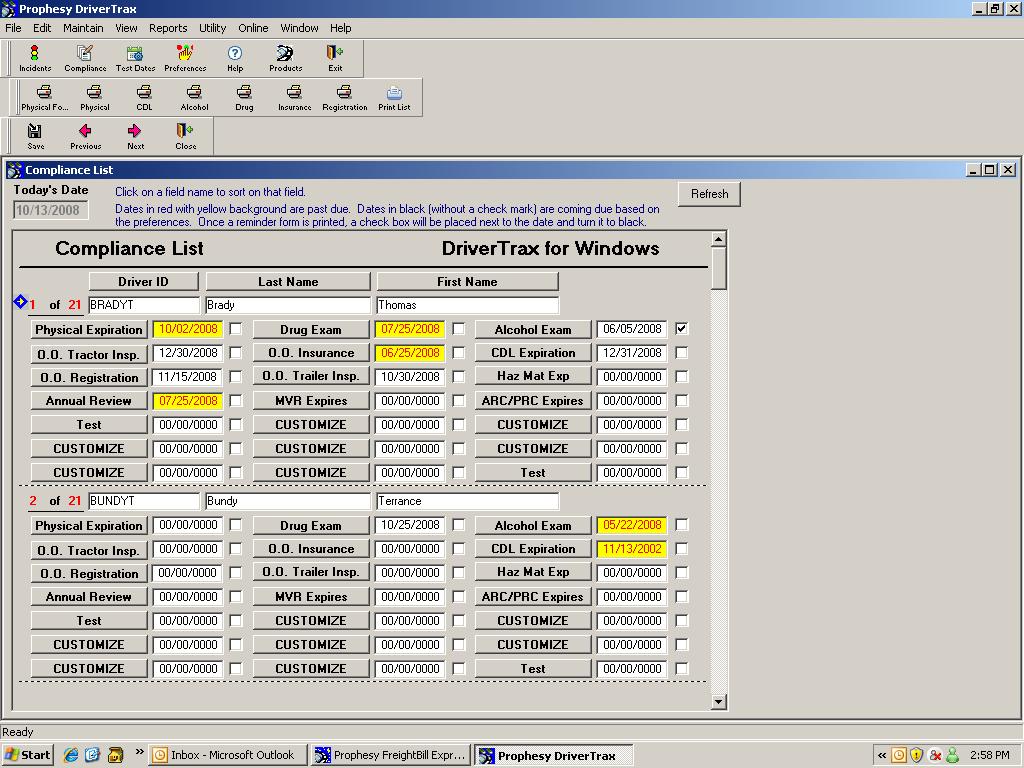Screen dimensions: 1024x768
Task: Go to Previous record
Action: coord(86,137)
